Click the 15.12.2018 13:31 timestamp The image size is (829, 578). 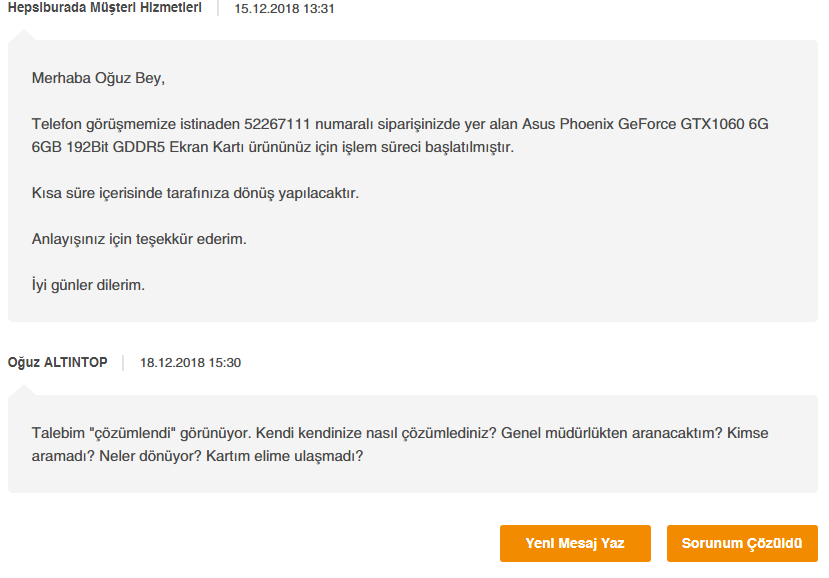284,9
